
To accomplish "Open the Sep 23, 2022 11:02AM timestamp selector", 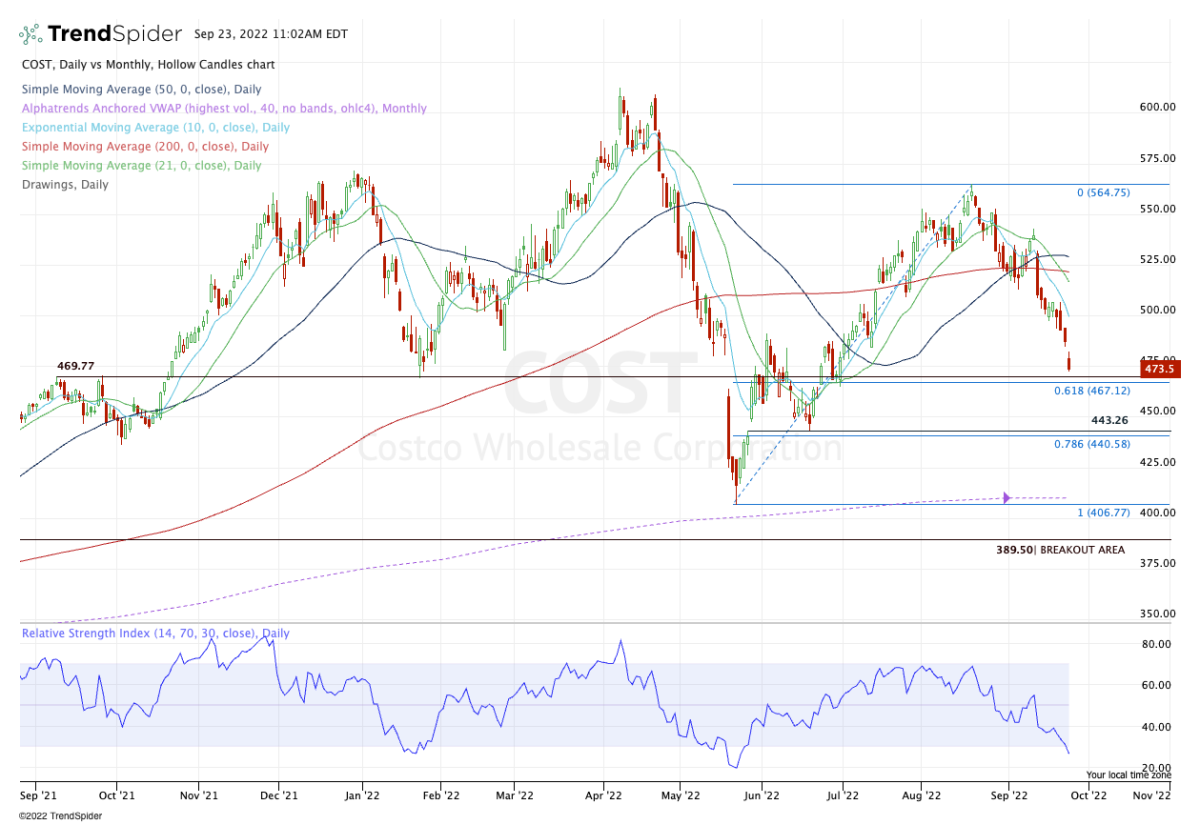I will tap(269, 33).
